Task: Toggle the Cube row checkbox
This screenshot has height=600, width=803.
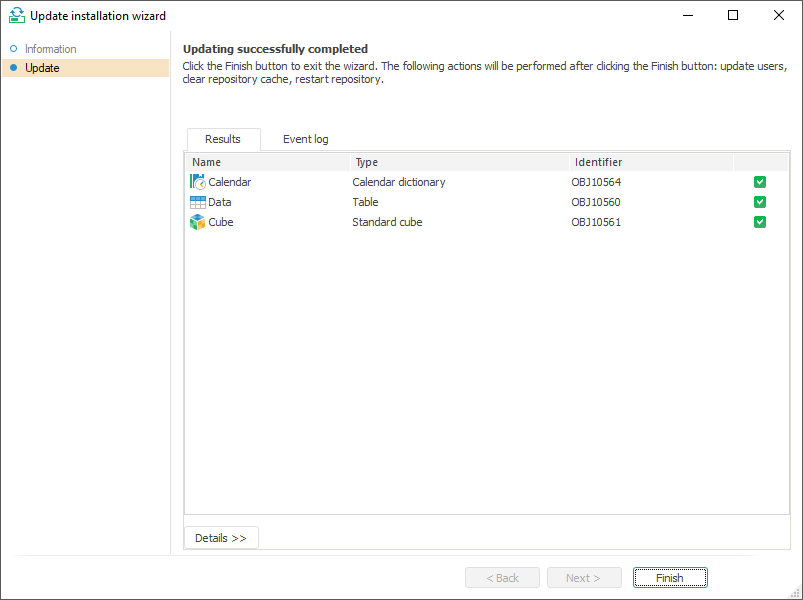Action: 760,222
